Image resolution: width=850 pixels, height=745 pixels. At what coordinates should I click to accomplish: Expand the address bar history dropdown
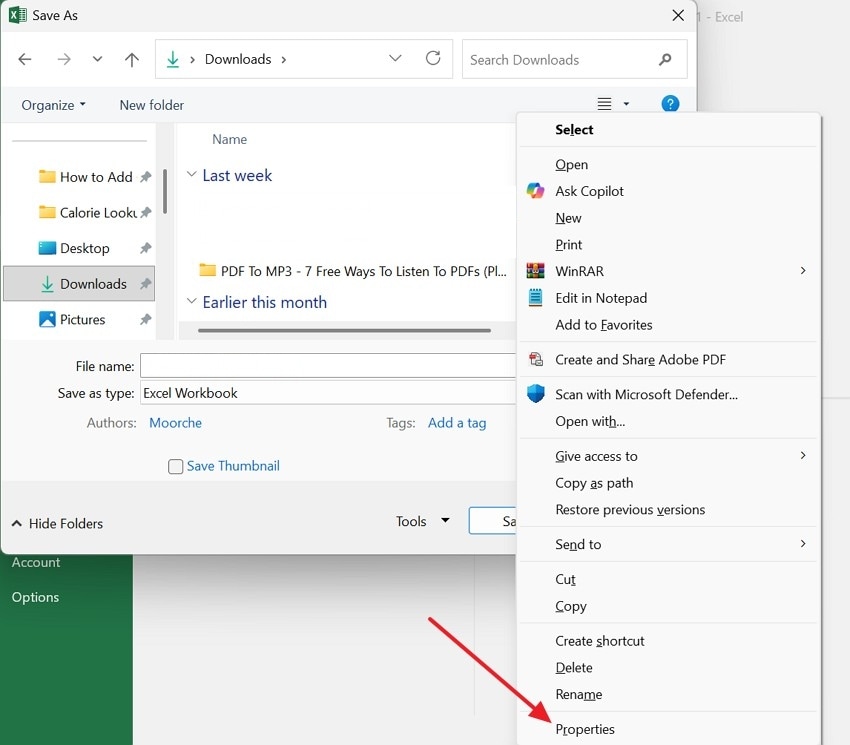pyautogui.click(x=395, y=57)
